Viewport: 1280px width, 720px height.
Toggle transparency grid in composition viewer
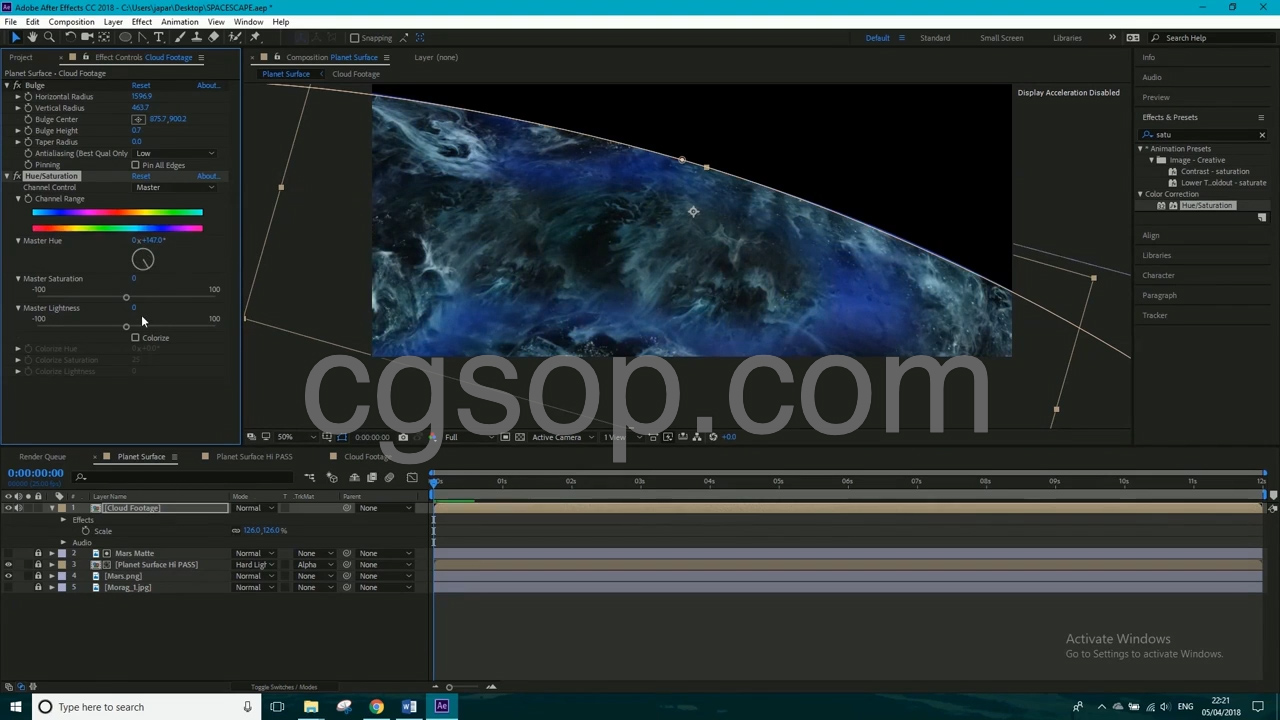click(519, 437)
